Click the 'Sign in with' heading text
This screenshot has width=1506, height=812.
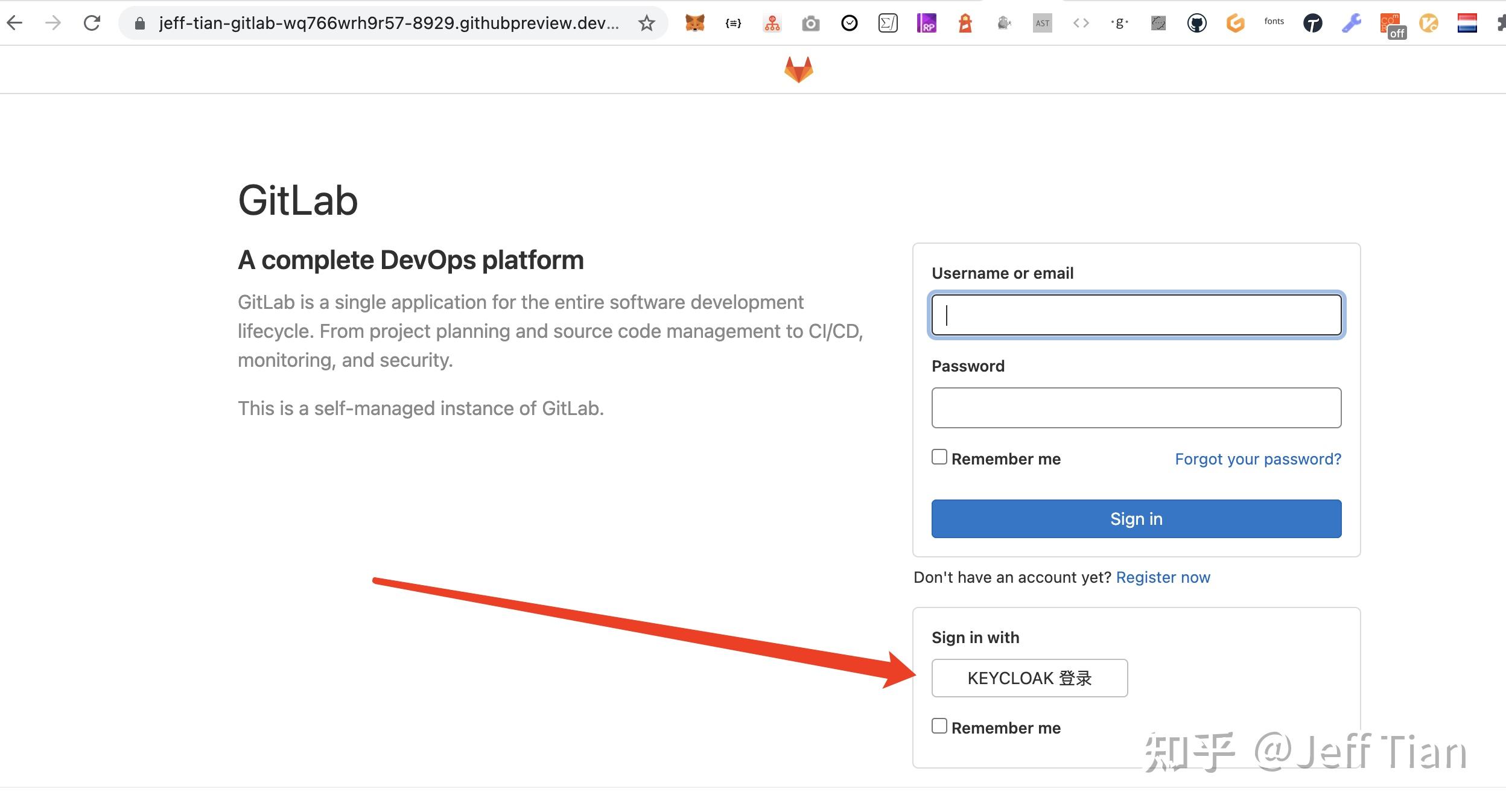tap(976, 638)
